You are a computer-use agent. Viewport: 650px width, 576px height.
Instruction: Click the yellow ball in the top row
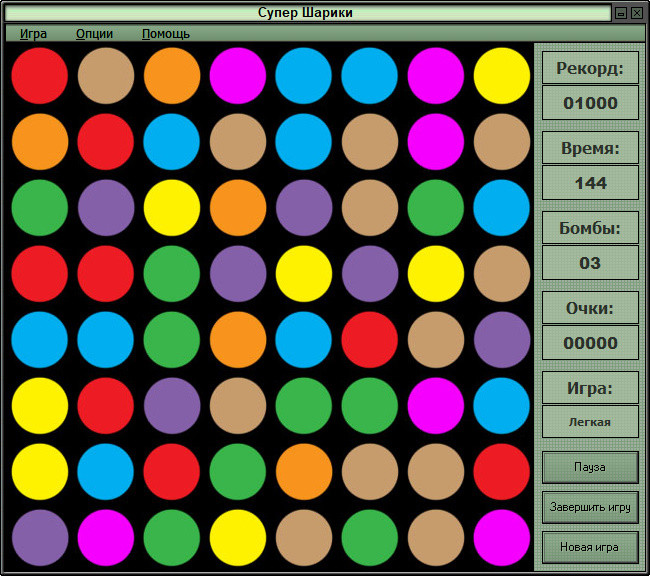[x=502, y=75]
